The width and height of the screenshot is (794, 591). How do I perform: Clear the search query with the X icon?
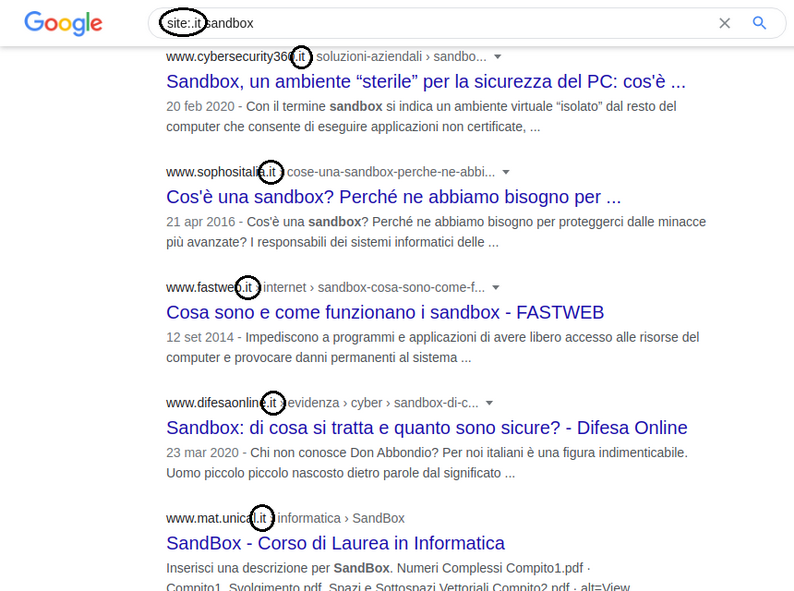point(725,23)
